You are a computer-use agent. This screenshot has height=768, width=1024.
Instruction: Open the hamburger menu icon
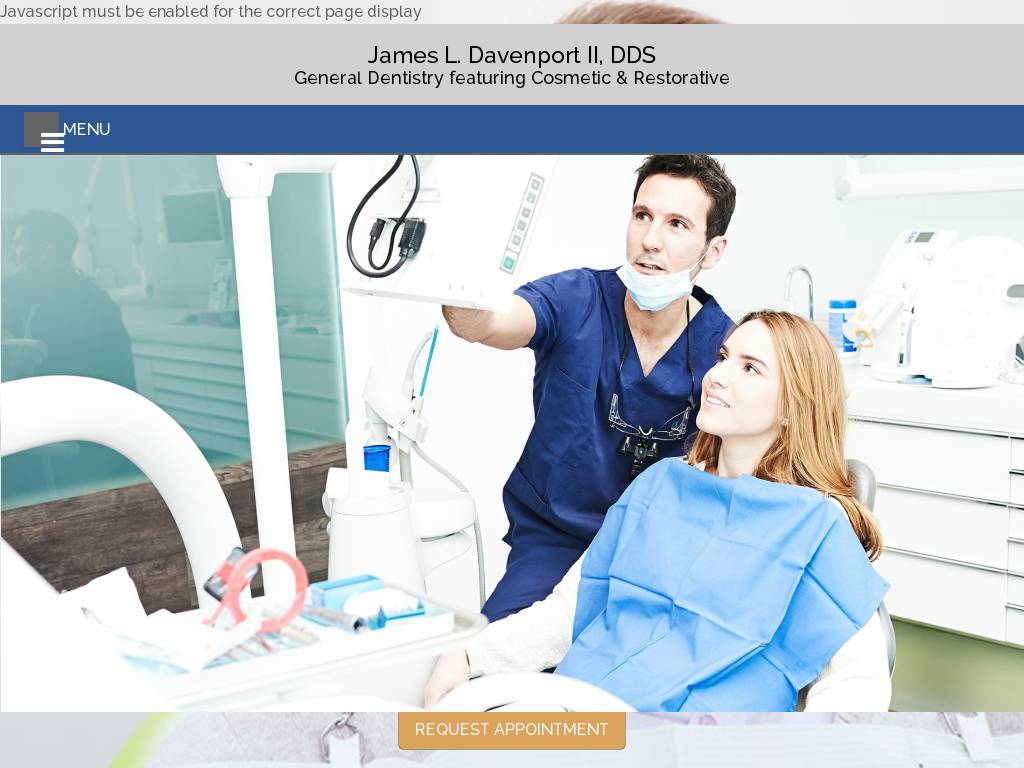(x=52, y=142)
